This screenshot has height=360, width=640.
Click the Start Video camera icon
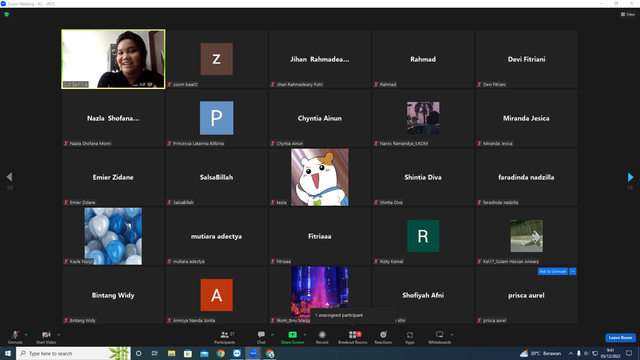click(46, 335)
